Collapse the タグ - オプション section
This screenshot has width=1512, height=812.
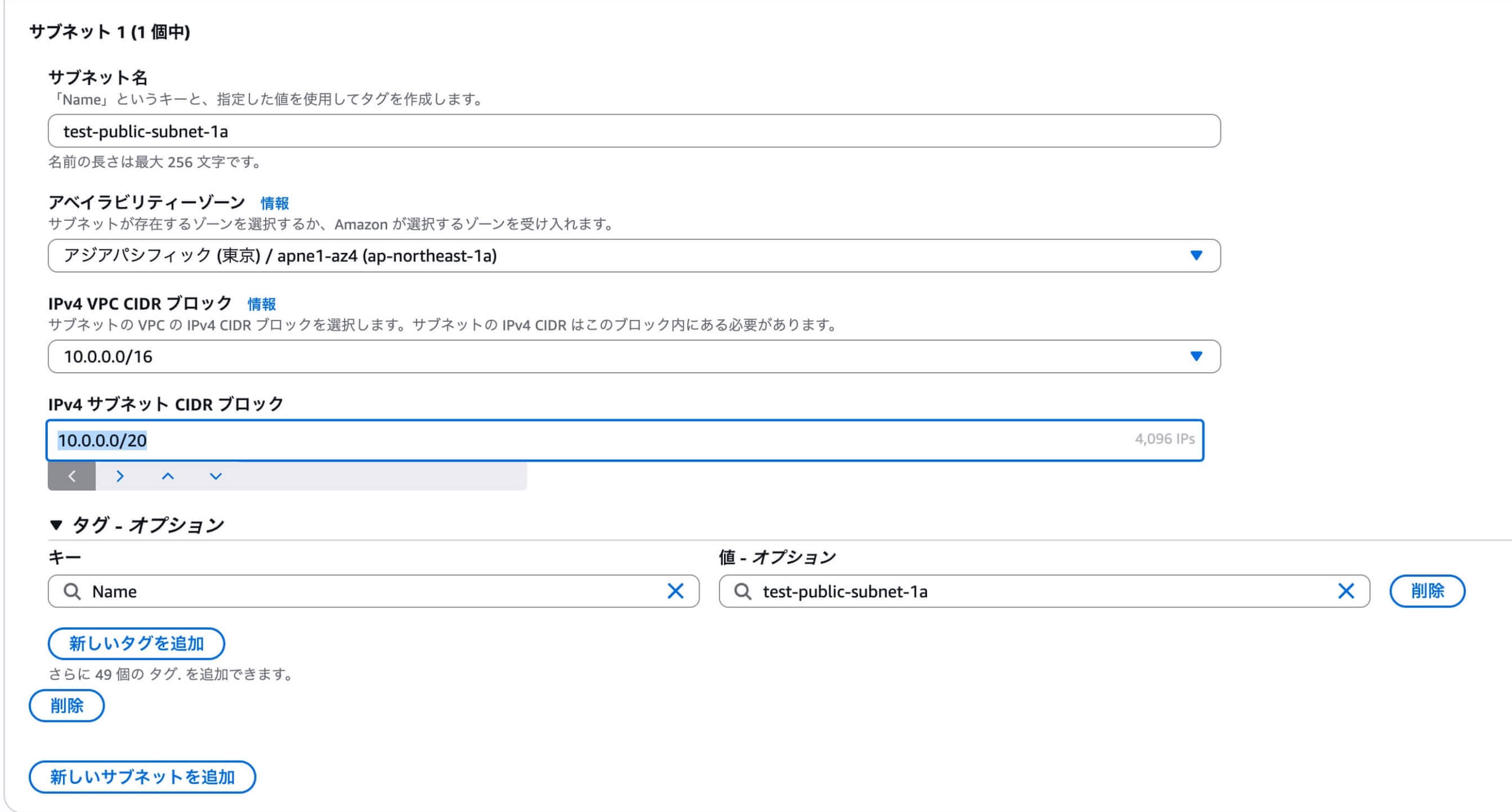pos(57,524)
